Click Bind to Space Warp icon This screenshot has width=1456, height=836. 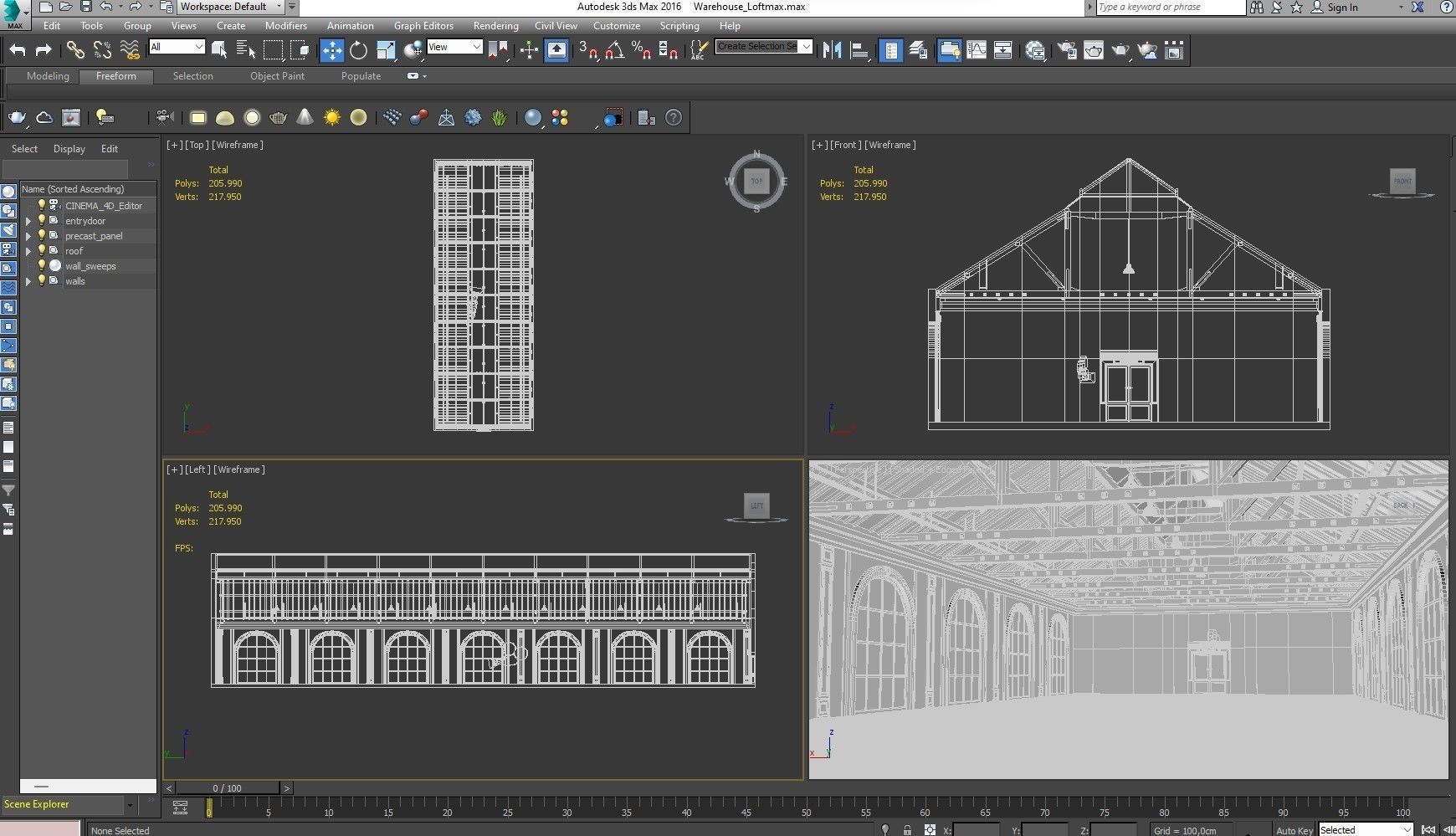pyautogui.click(x=130, y=50)
